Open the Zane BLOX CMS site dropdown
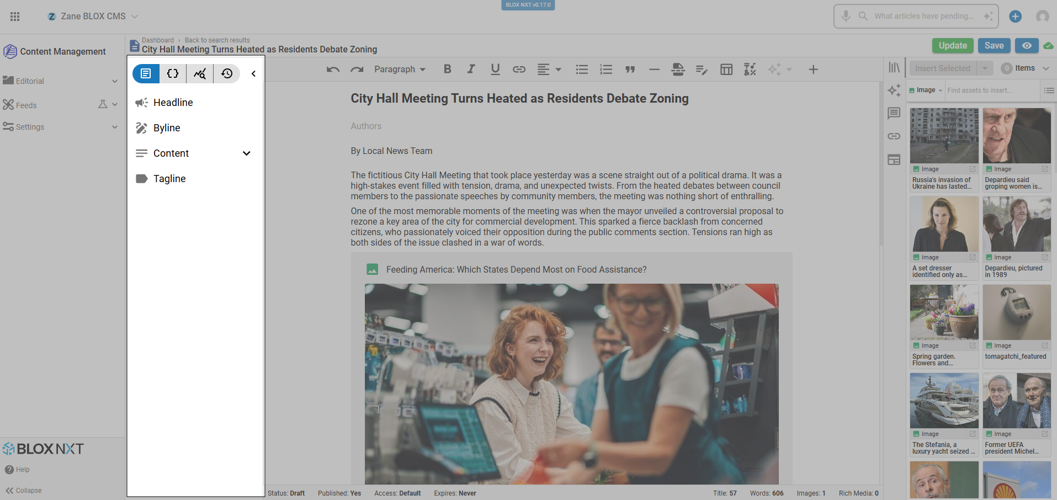The width and height of the screenshot is (1057, 500). coord(93,16)
